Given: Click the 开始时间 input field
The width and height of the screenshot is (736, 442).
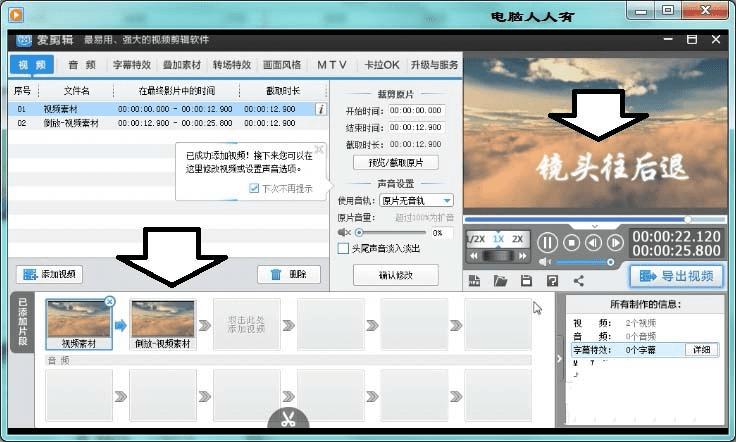Looking at the screenshot, I should click(x=416, y=110).
